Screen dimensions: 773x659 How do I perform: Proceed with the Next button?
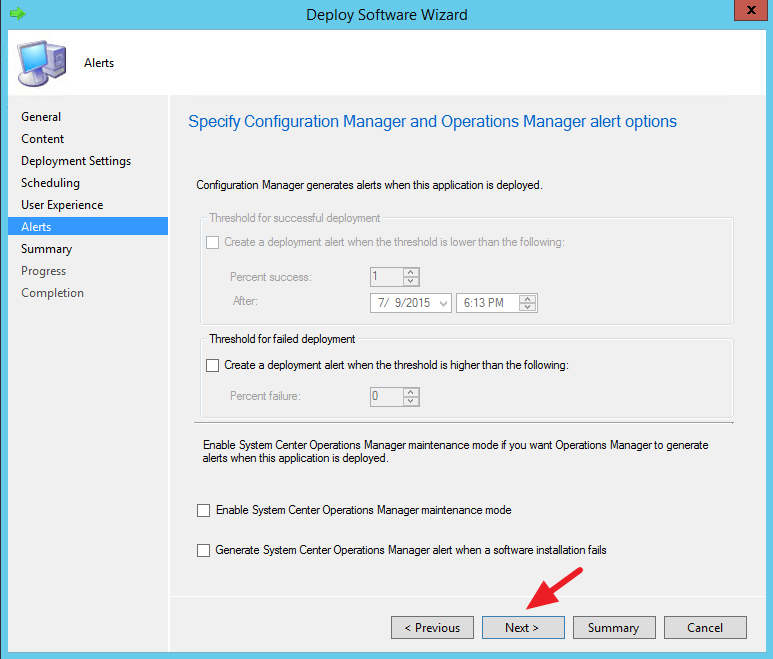pyautogui.click(x=523, y=627)
